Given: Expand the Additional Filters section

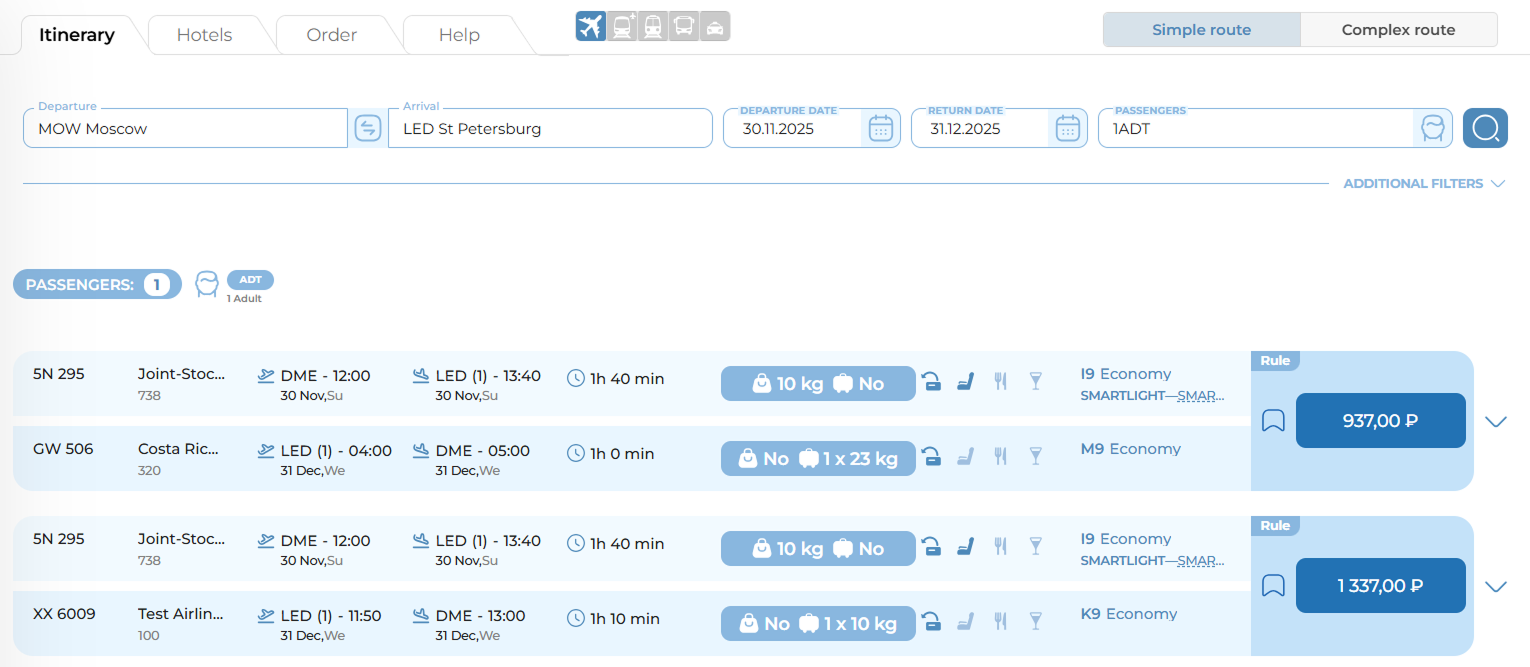Looking at the screenshot, I should 1424,184.
